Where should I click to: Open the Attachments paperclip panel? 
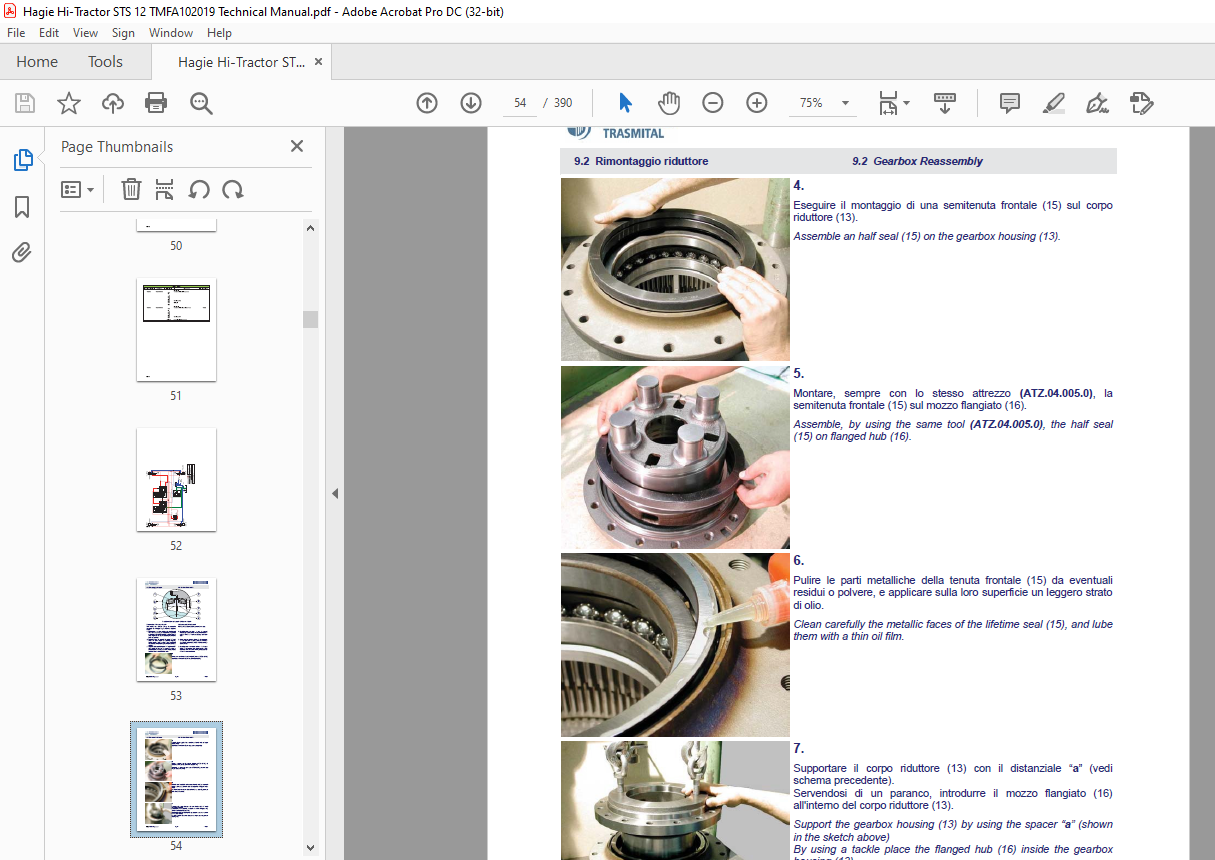pos(22,252)
